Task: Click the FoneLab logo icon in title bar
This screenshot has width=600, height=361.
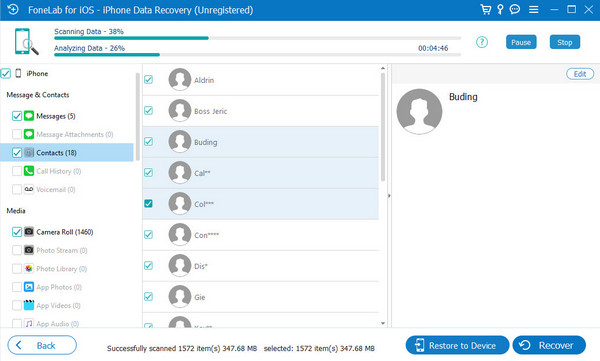Action: pyautogui.click(x=13, y=10)
